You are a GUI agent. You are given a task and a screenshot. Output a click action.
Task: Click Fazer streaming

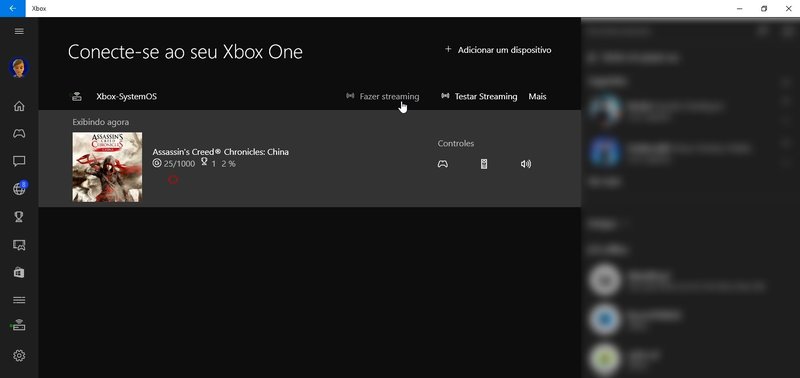coord(382,96)
